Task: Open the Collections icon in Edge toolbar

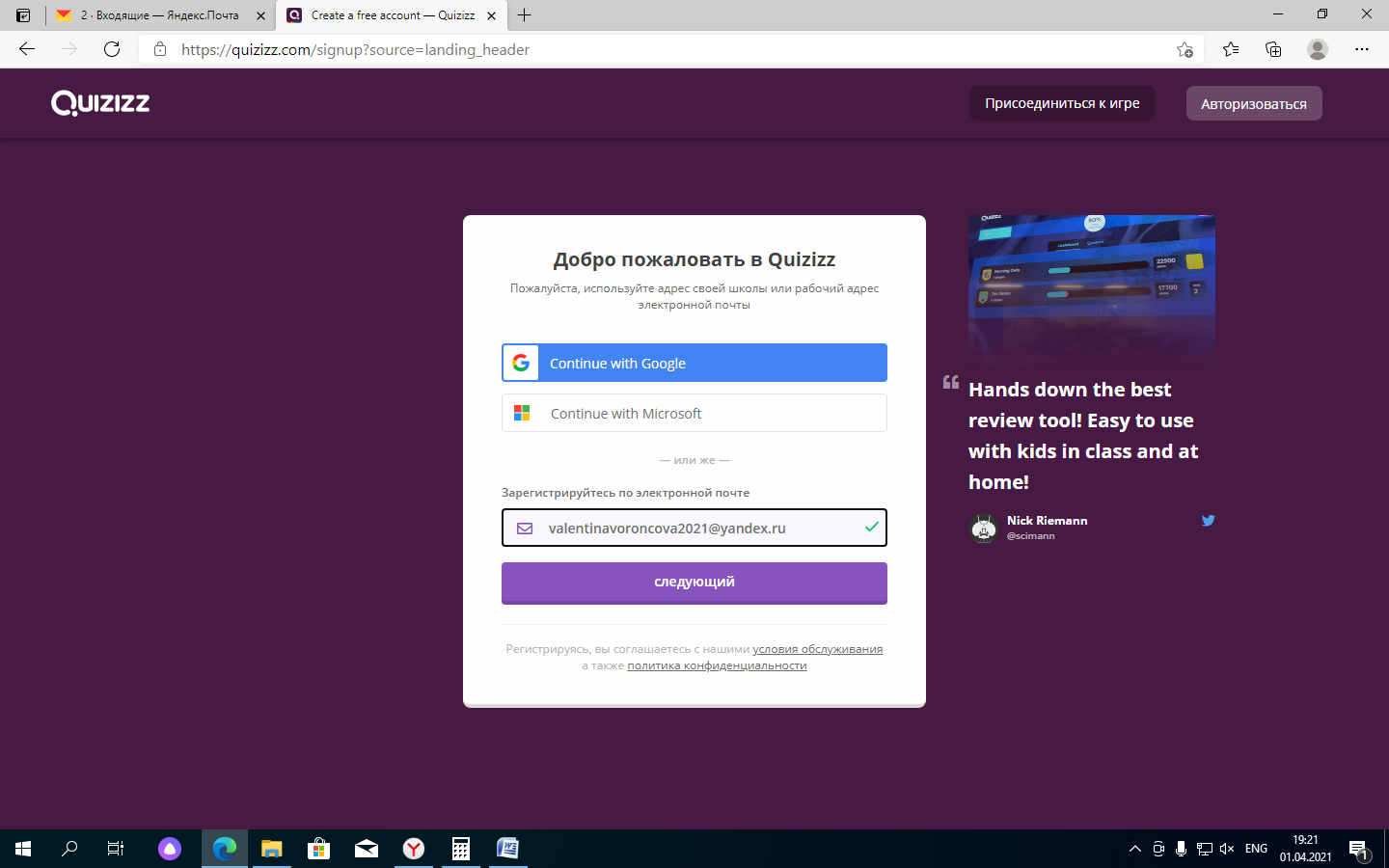Action: [x=1273, y=49]
